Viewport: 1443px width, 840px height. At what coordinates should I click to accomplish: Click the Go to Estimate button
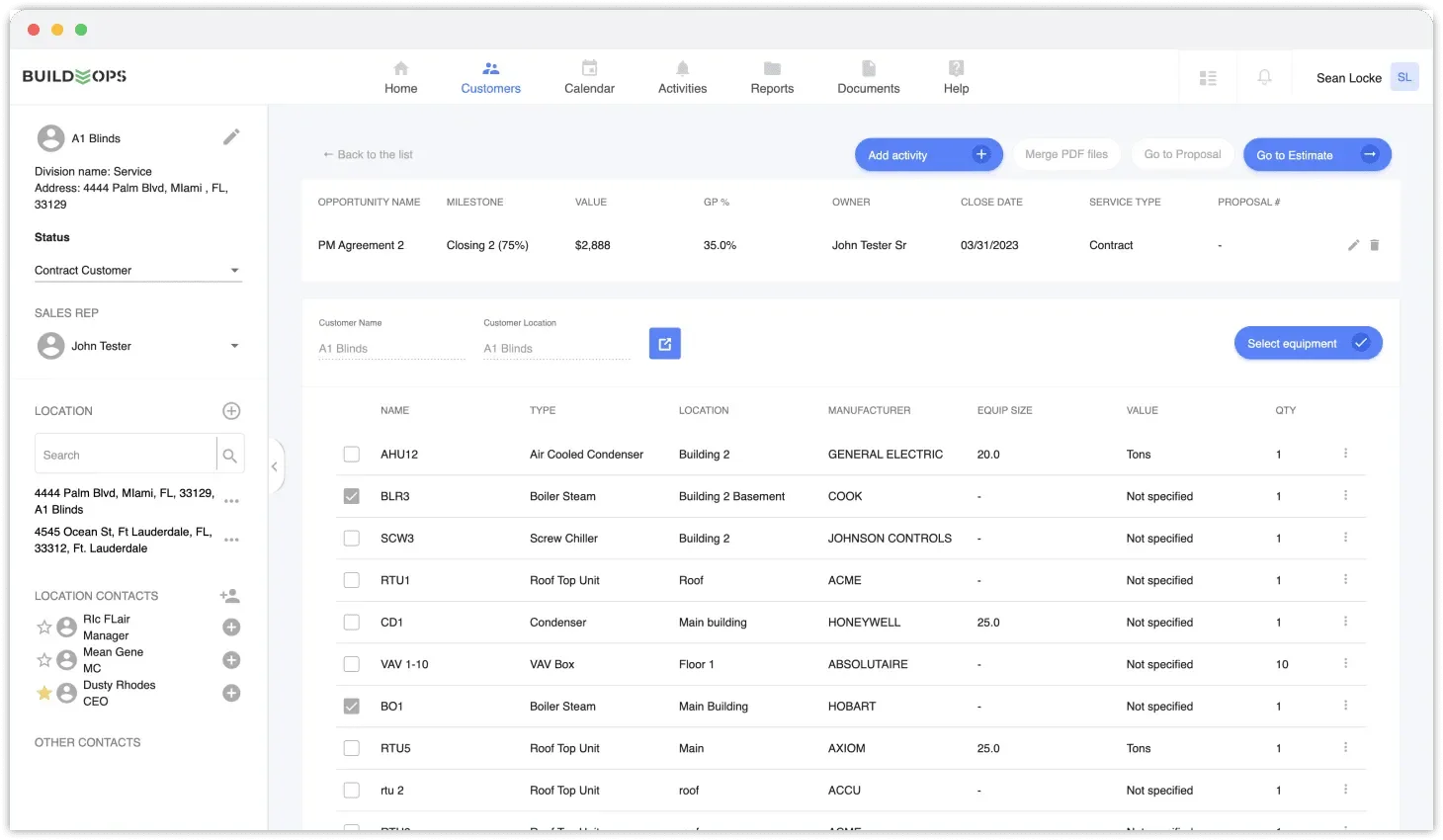click(x=1316, y=154)
